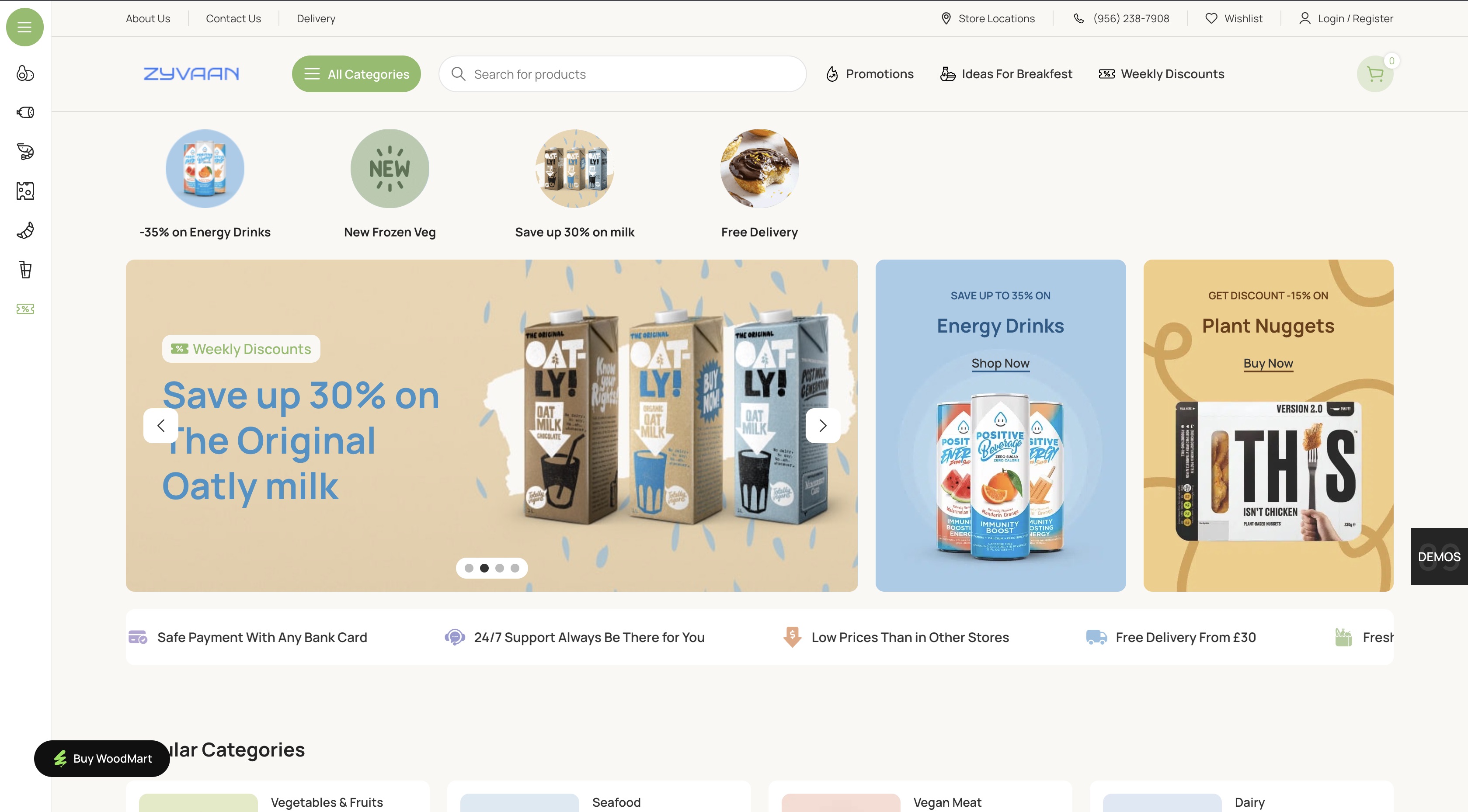Open the green hamburger sidebar menu
The image size is (1468, 812).
pos(24,27)
